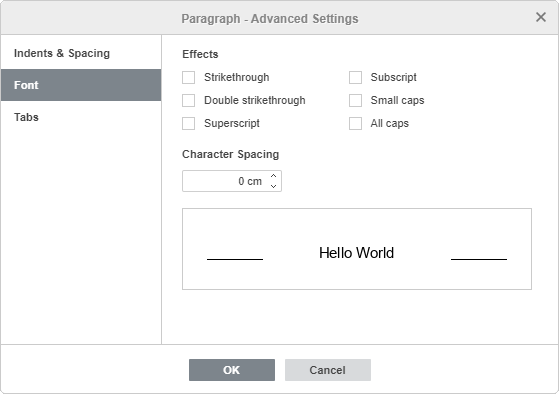Increase character spacing with the up arrow
The height and width of the screenshot is (394, 559).
[273, 176]
